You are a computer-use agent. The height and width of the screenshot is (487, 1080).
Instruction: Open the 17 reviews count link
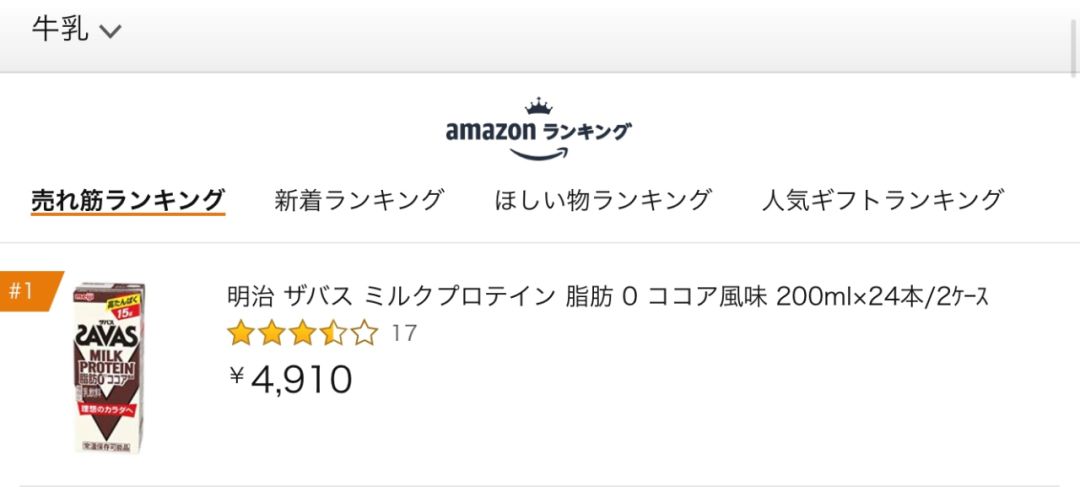click(x=404, y=333)
